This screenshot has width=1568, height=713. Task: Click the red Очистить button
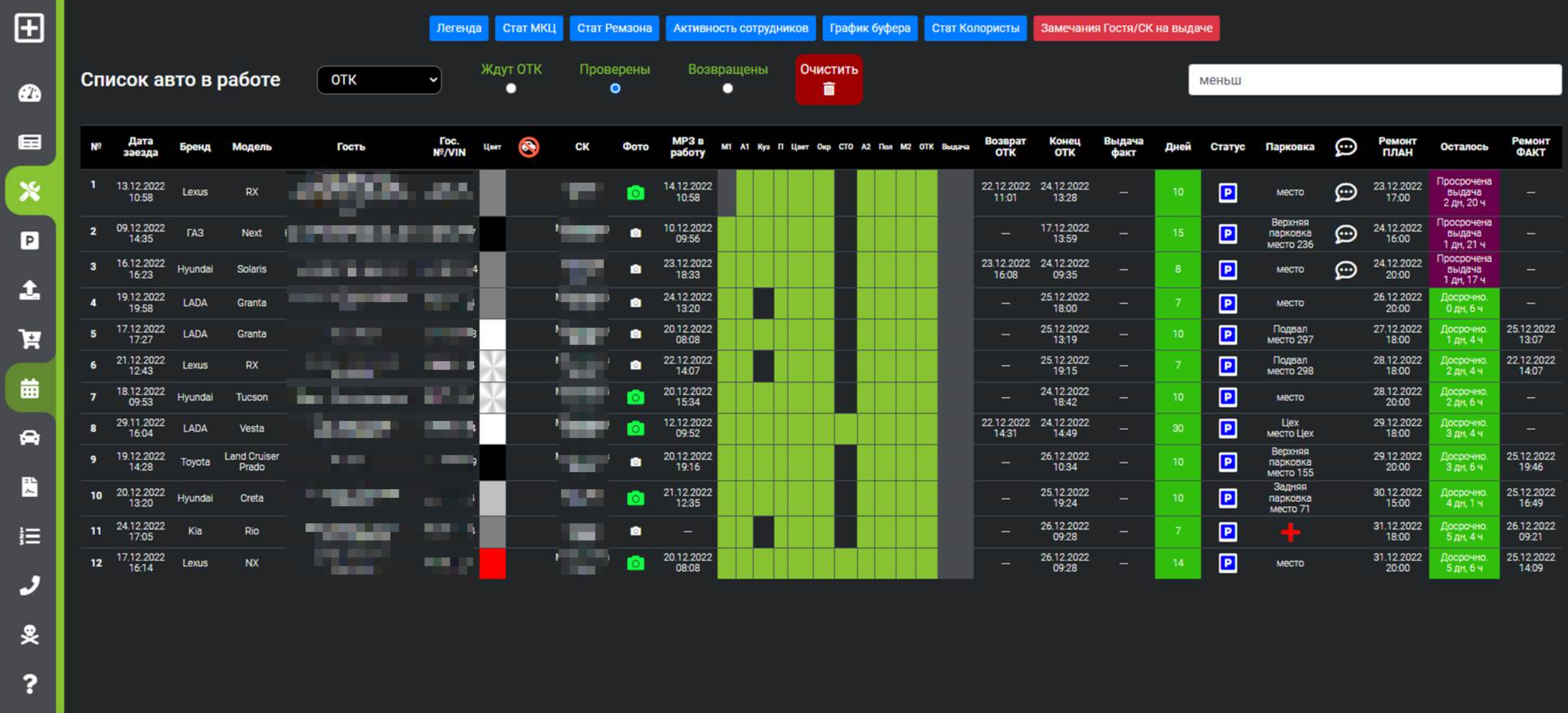[x=829, y=79]
